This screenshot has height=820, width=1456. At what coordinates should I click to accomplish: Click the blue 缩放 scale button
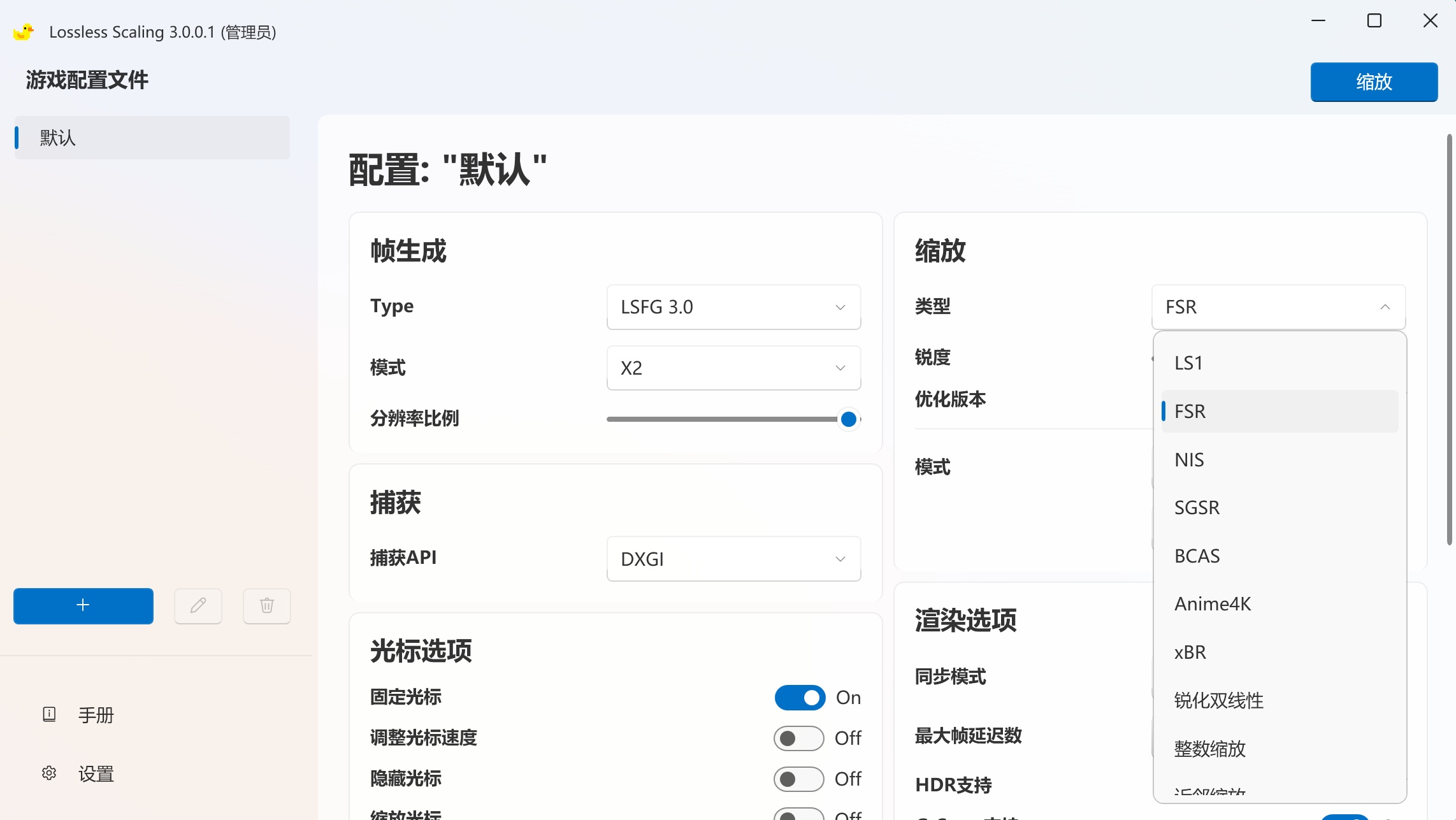tap(1374, 82)
